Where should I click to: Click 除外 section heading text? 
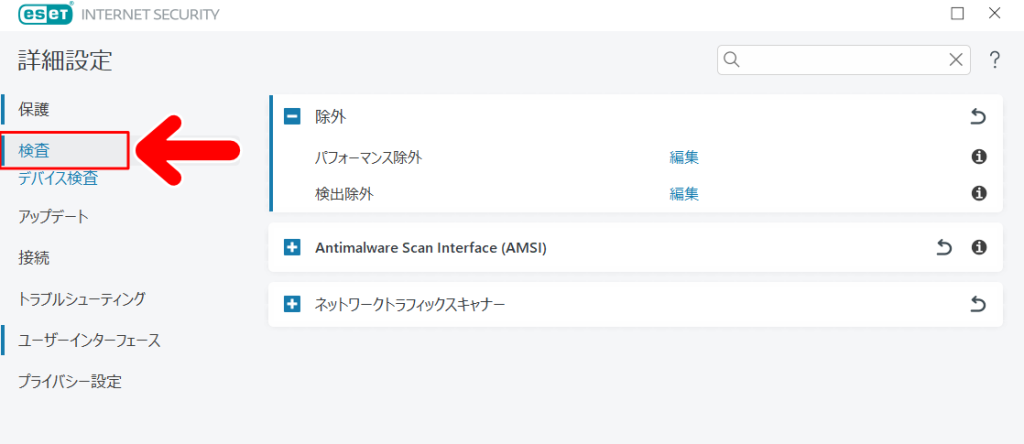[x=330, y=117]
